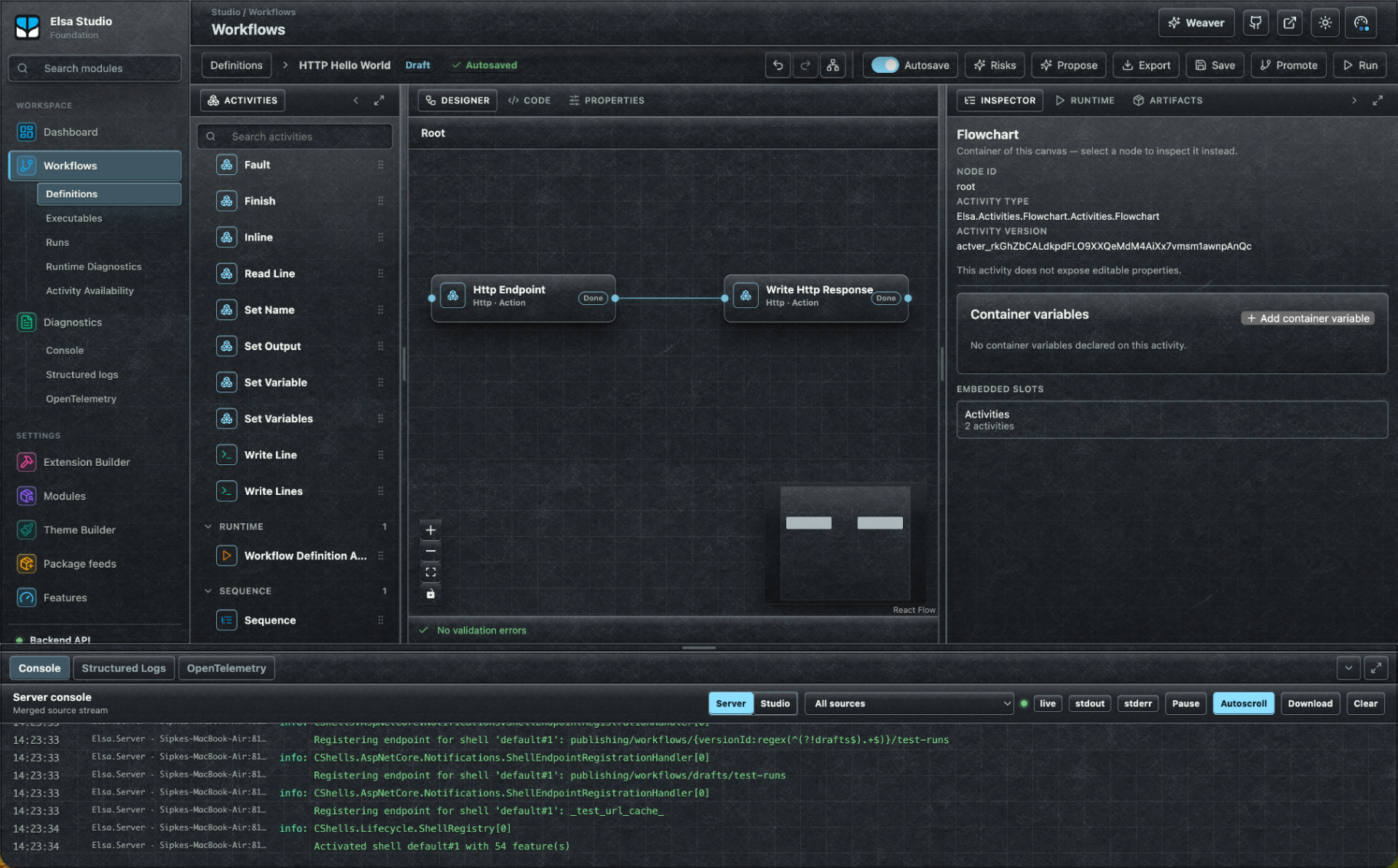Open Features settings page

tap(95, 598)
